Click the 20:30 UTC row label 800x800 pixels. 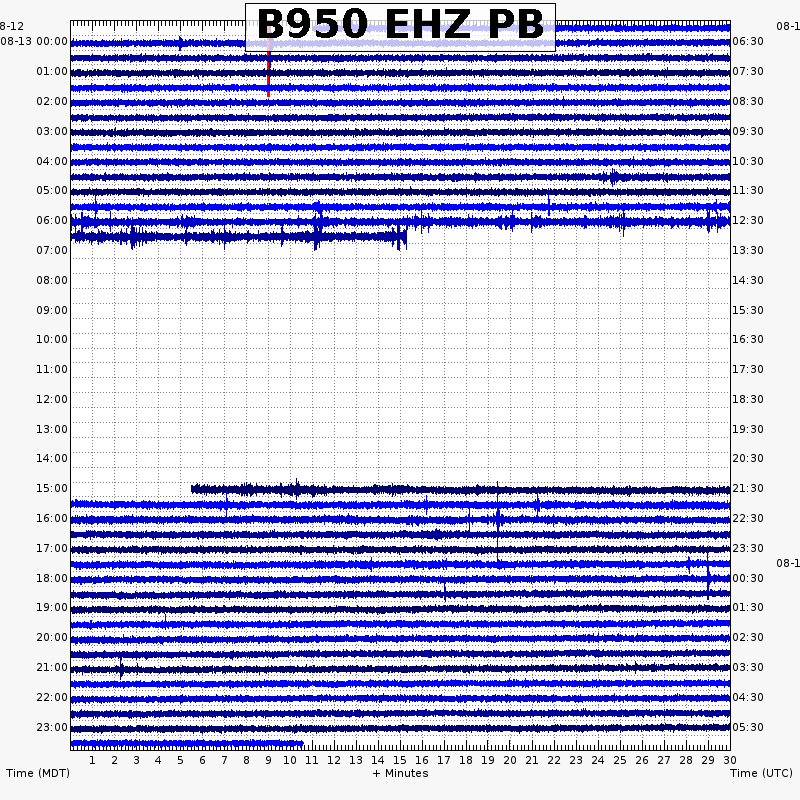[748, 459]
